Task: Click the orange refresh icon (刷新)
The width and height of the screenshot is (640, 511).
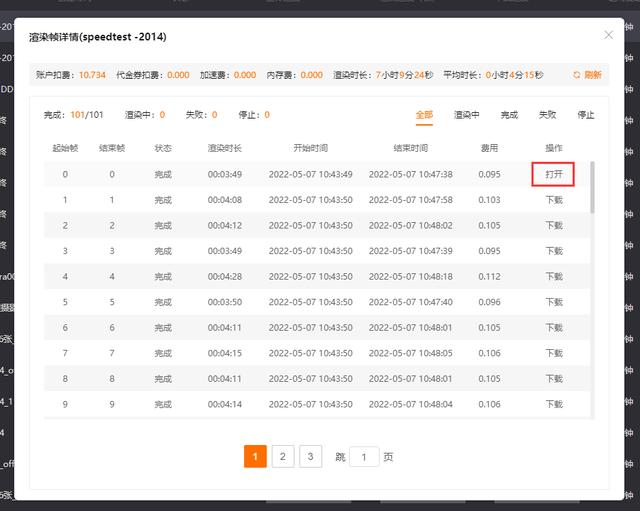Action: point(577,75)
